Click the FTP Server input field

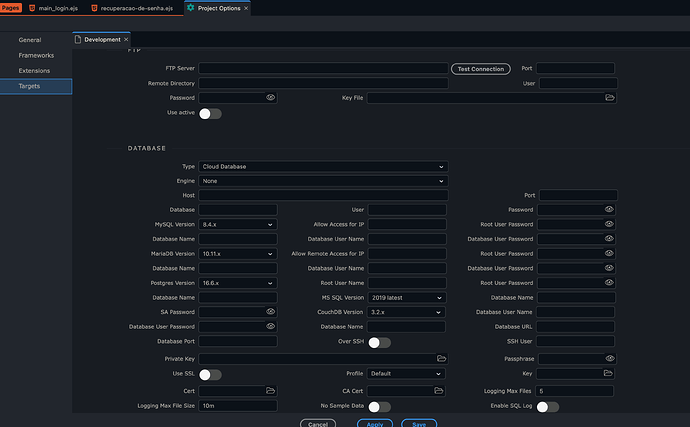(x=323, y=69)
